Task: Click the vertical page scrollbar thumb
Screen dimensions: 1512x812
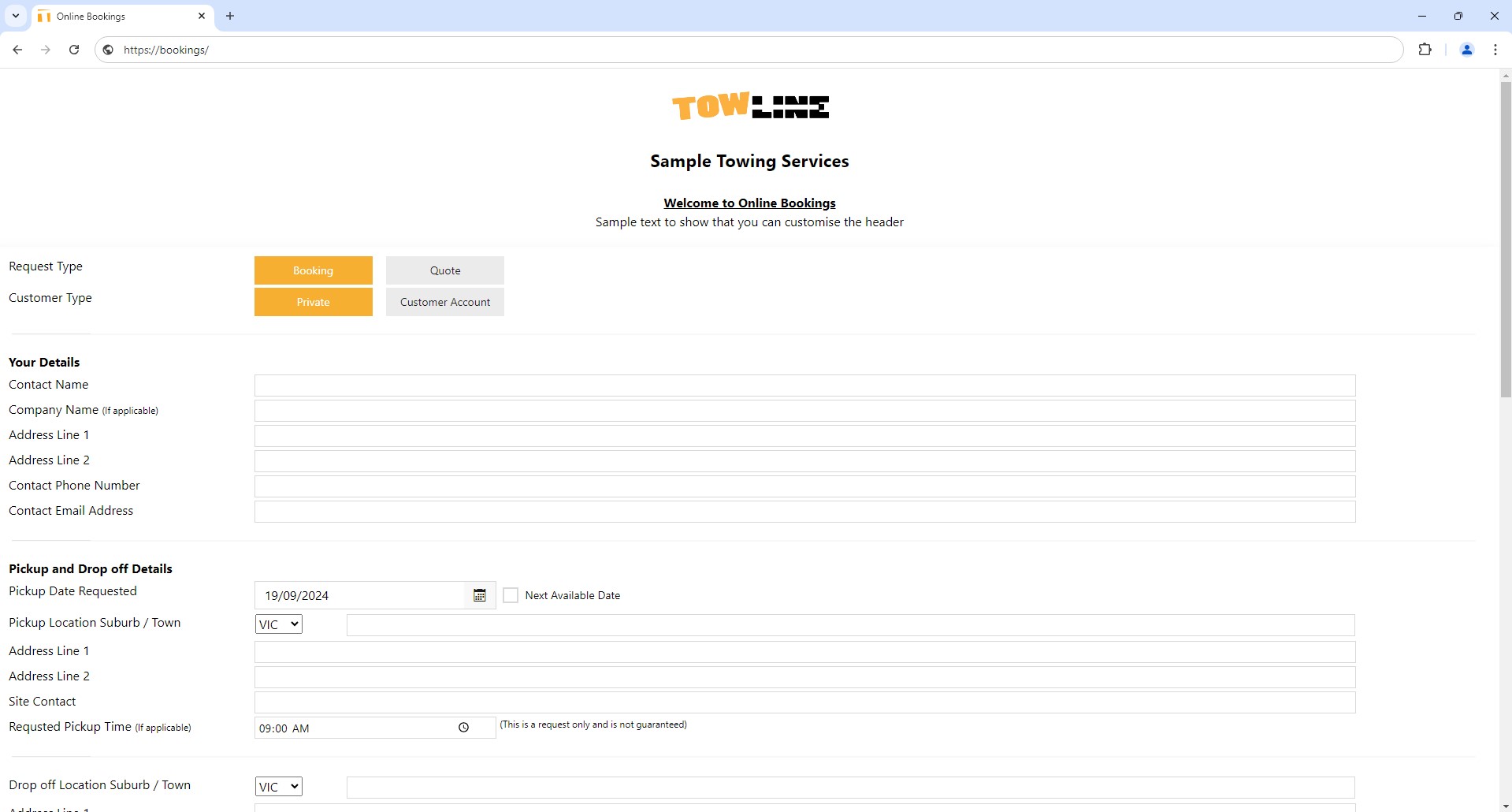Action: (x=1505, y=237)
